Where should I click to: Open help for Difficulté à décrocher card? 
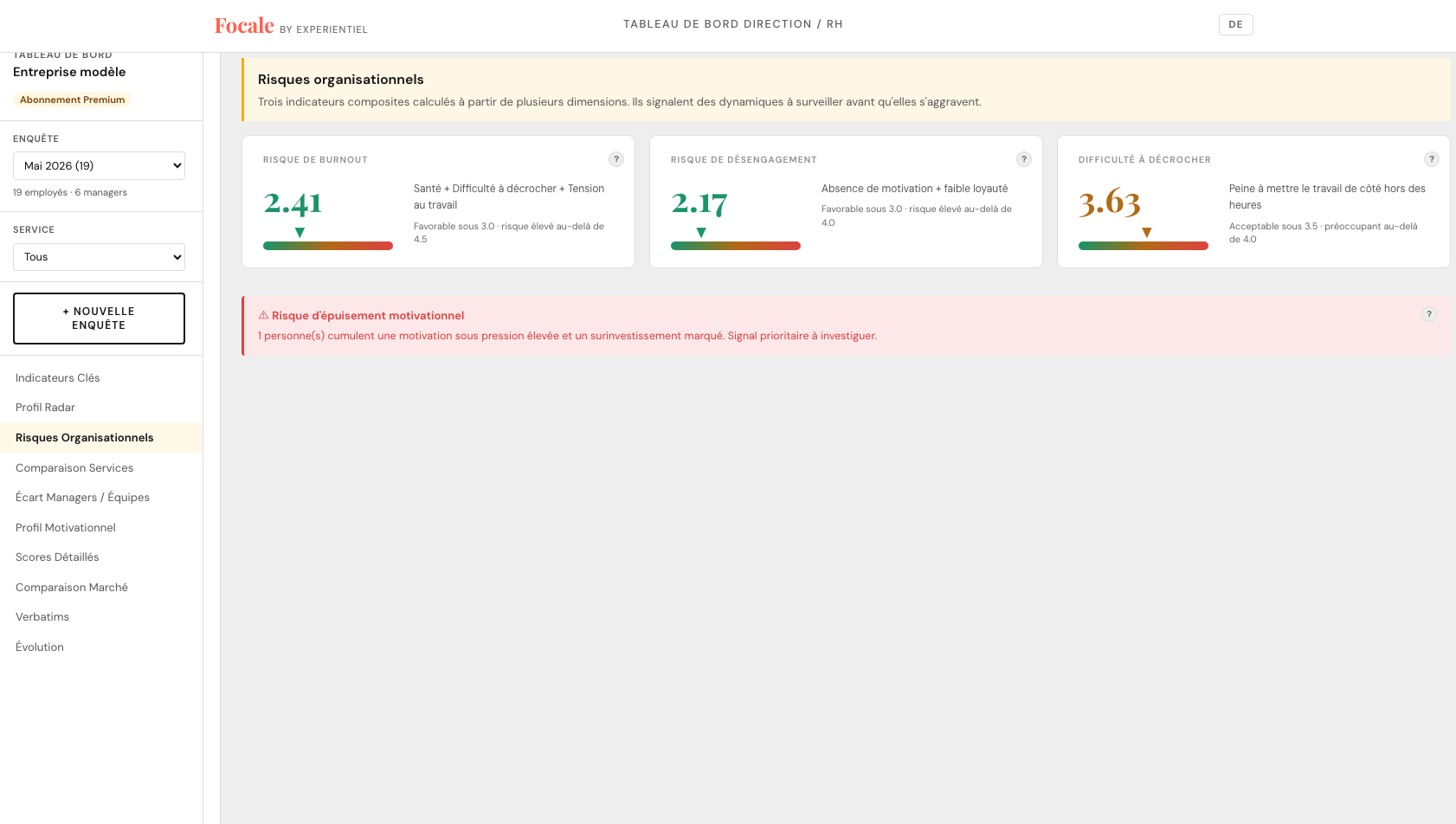tap(1432, 159)
